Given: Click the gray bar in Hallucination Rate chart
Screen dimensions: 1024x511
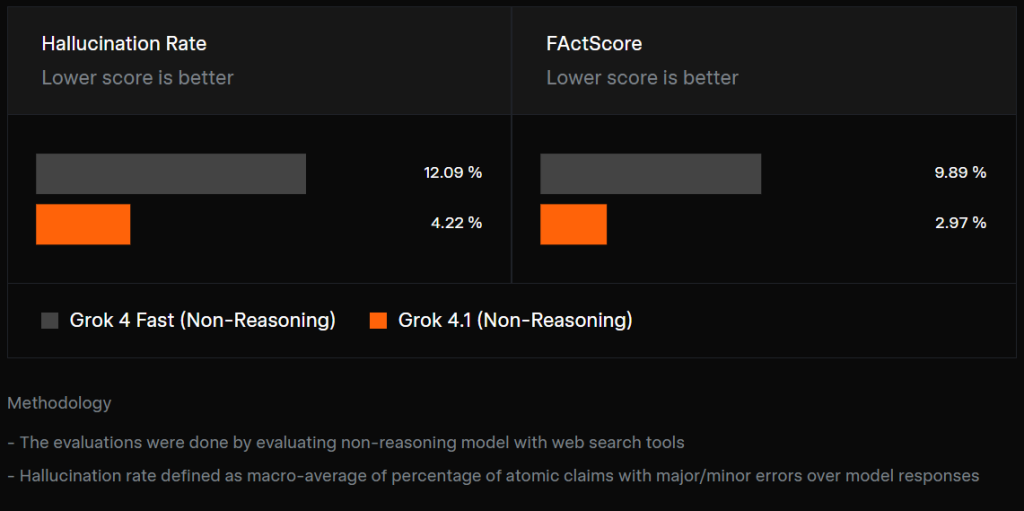Looking at the screenshot, I should click(171, 174).
